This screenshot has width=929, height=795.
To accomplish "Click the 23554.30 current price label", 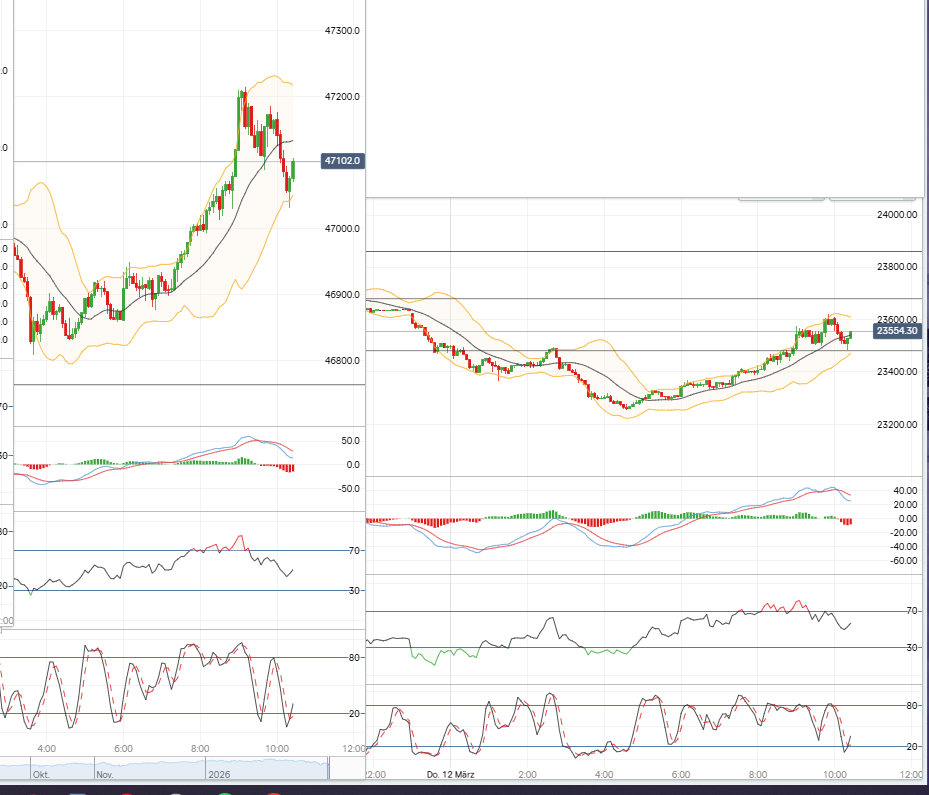I will (x=896, y=330).
